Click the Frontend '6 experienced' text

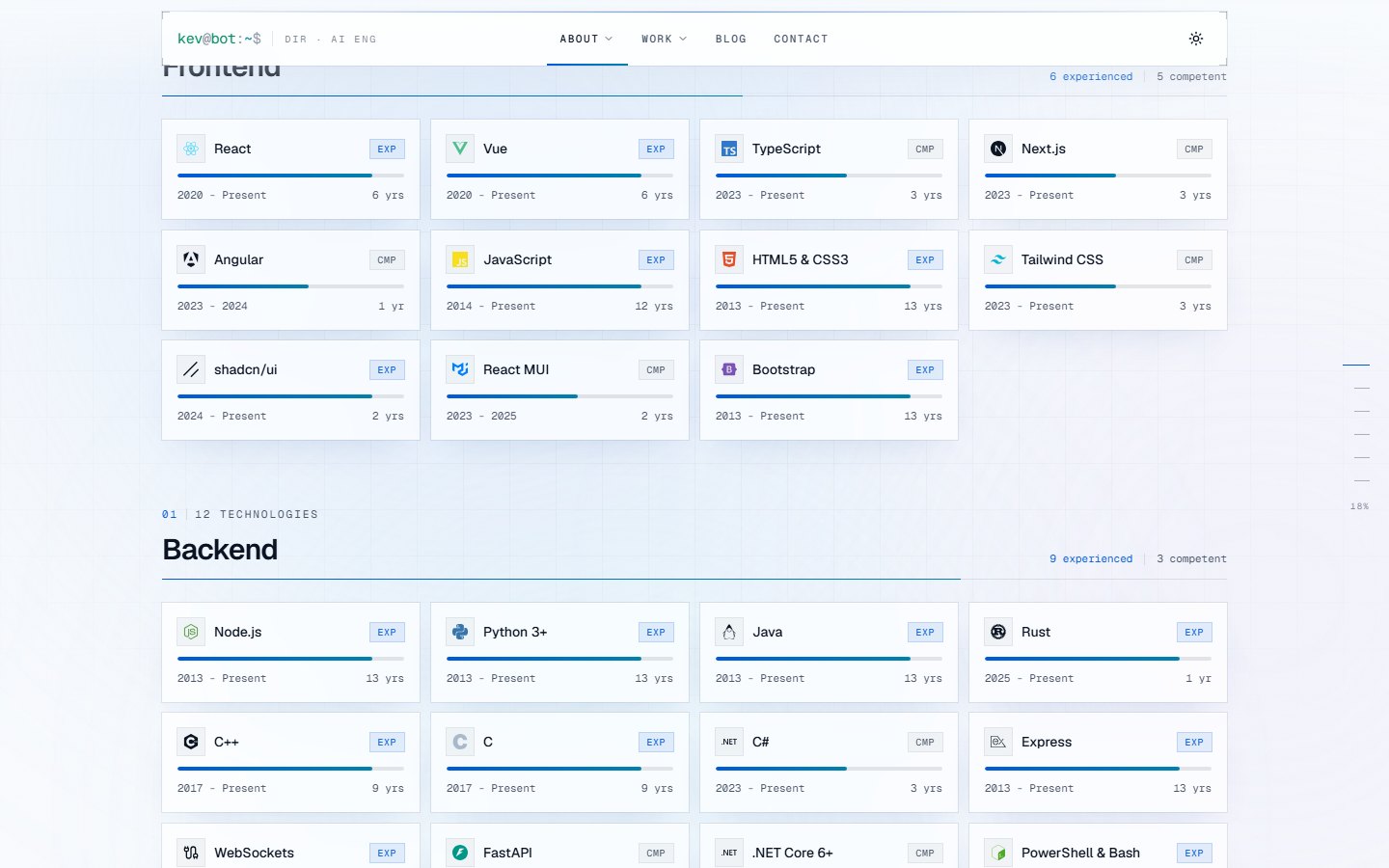click(1091, 77)
